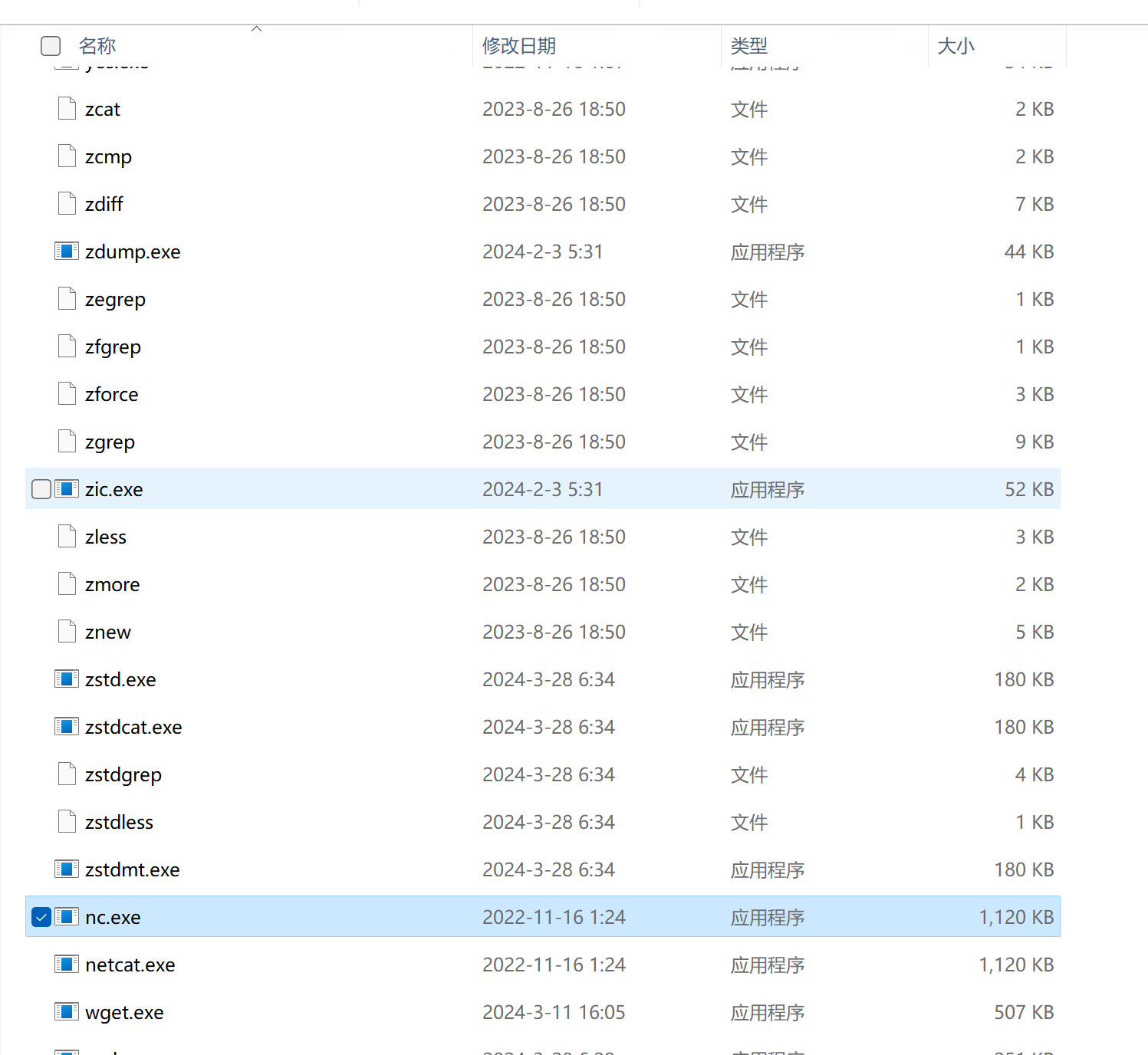This screenshot has width=1148, height=1055.
Task: Click the zforce file icon
Action: [67, 394]
